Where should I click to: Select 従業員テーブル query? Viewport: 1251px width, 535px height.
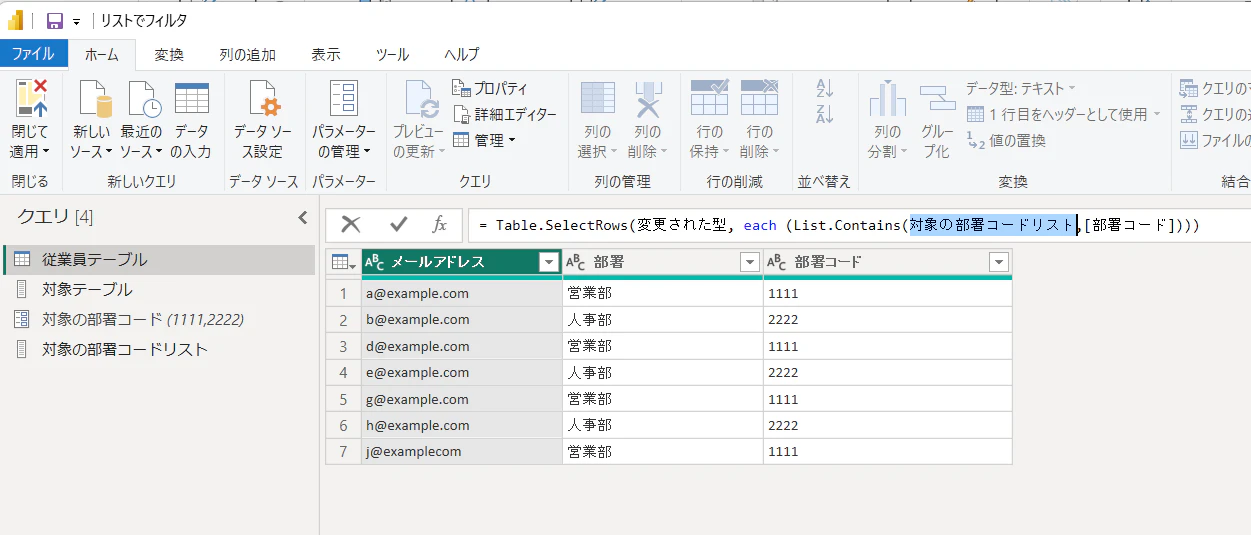click(159, 259)
